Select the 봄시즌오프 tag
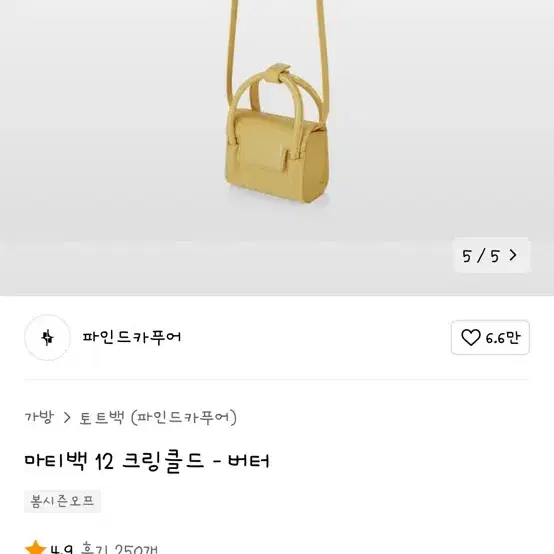Image resolution: width=554 pixels, height=554 pixels. coord(63,501)
